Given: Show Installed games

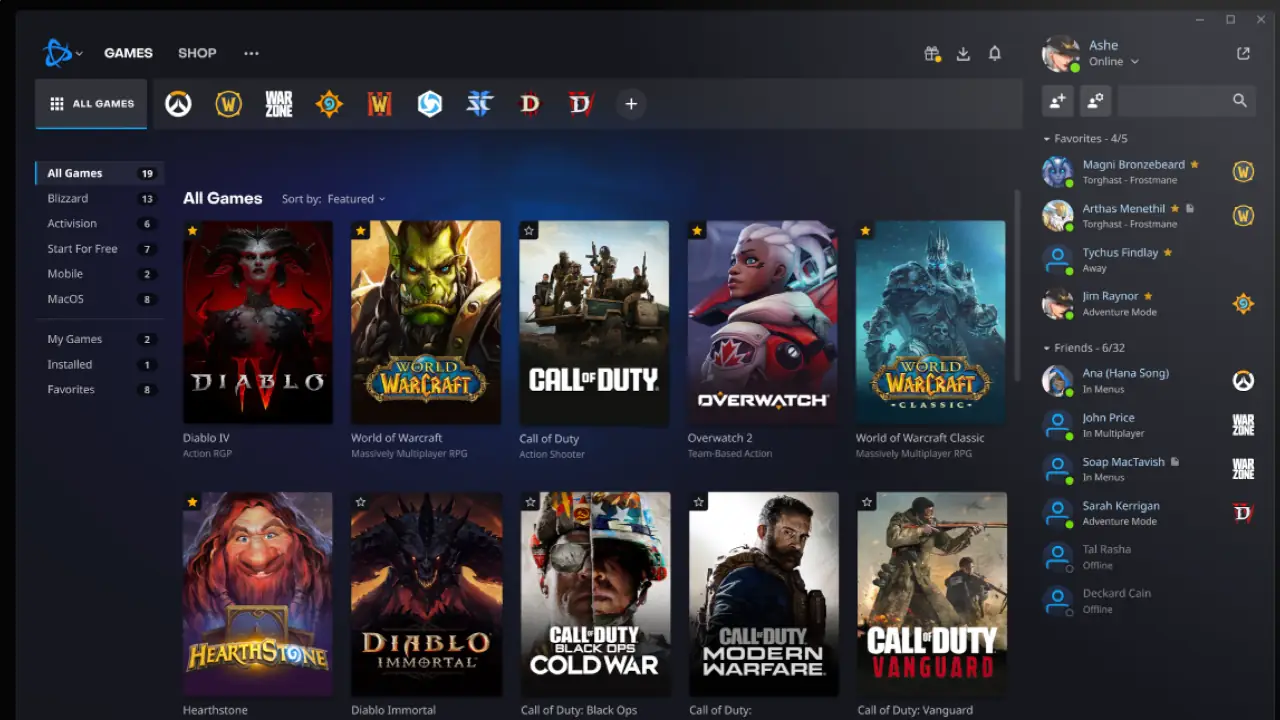Looking at the screenshot, I should (x=98, y=365).
